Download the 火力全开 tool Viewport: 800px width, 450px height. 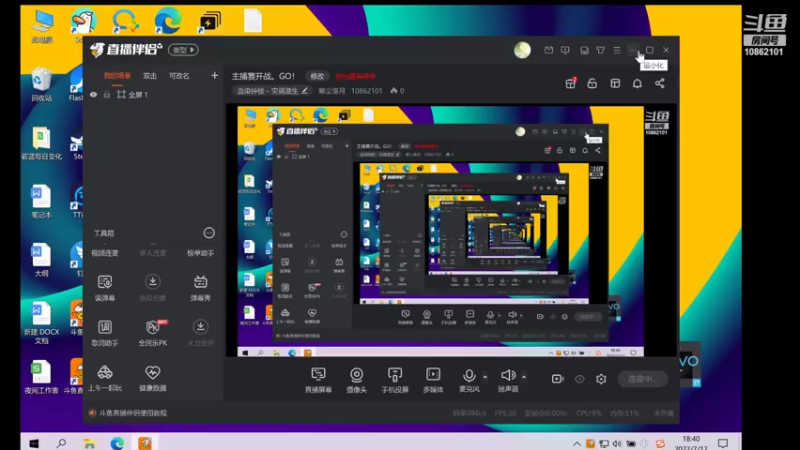[201, 333]
